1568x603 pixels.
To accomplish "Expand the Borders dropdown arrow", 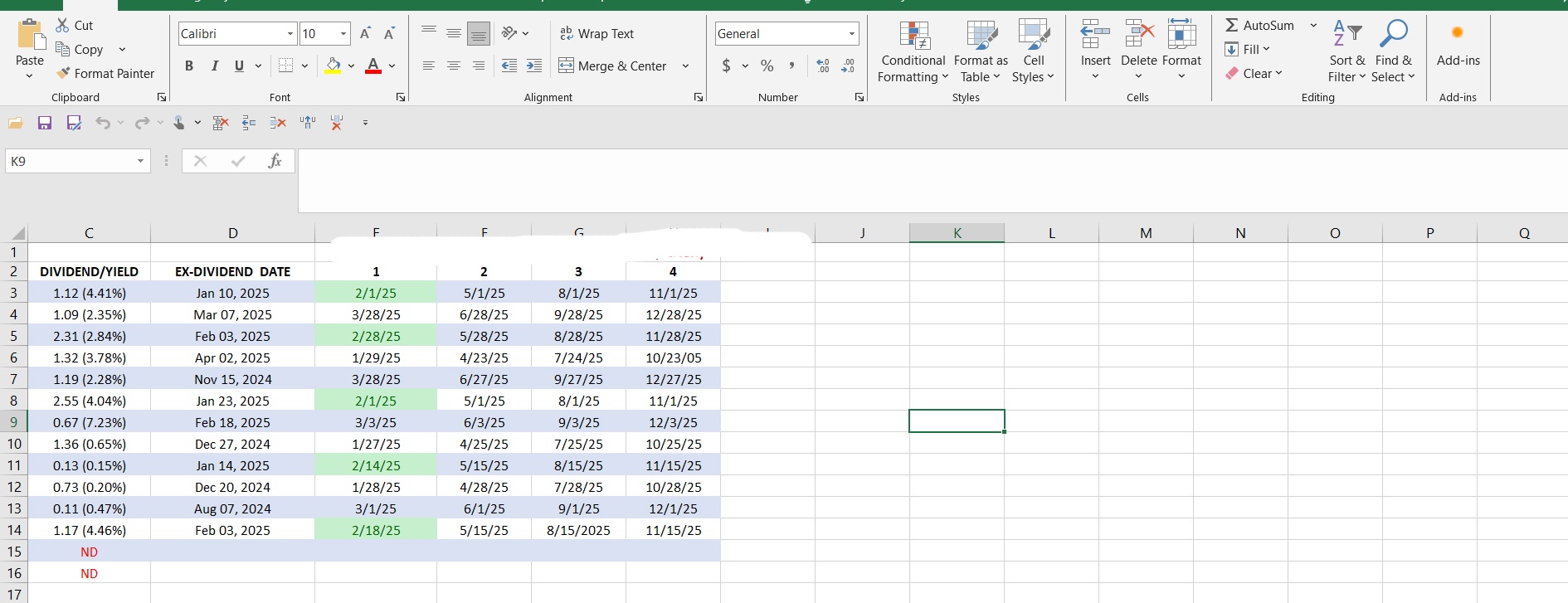I will click(x=304, y=66).
